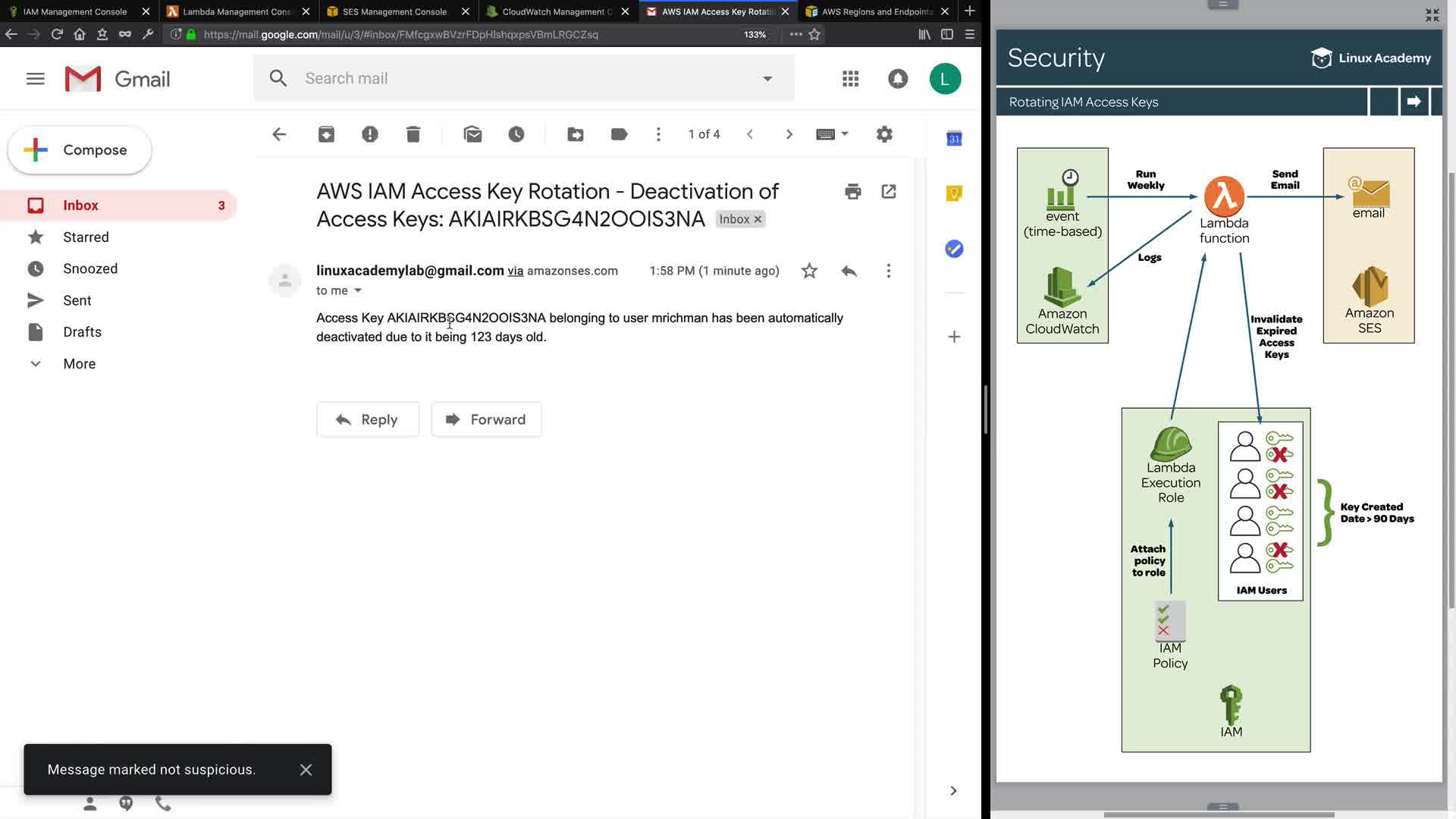Open the Labels icon in toolbar

click(619, 134)
